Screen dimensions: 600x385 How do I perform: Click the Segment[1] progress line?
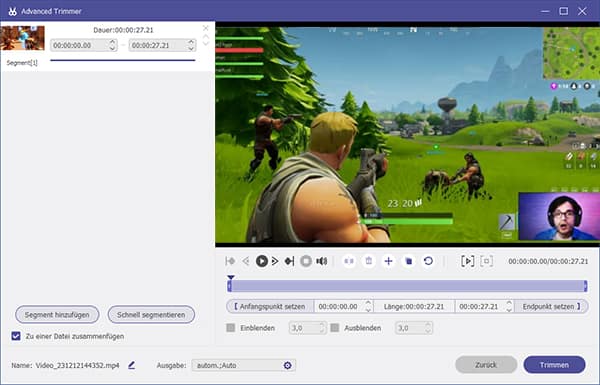point(123,60)
